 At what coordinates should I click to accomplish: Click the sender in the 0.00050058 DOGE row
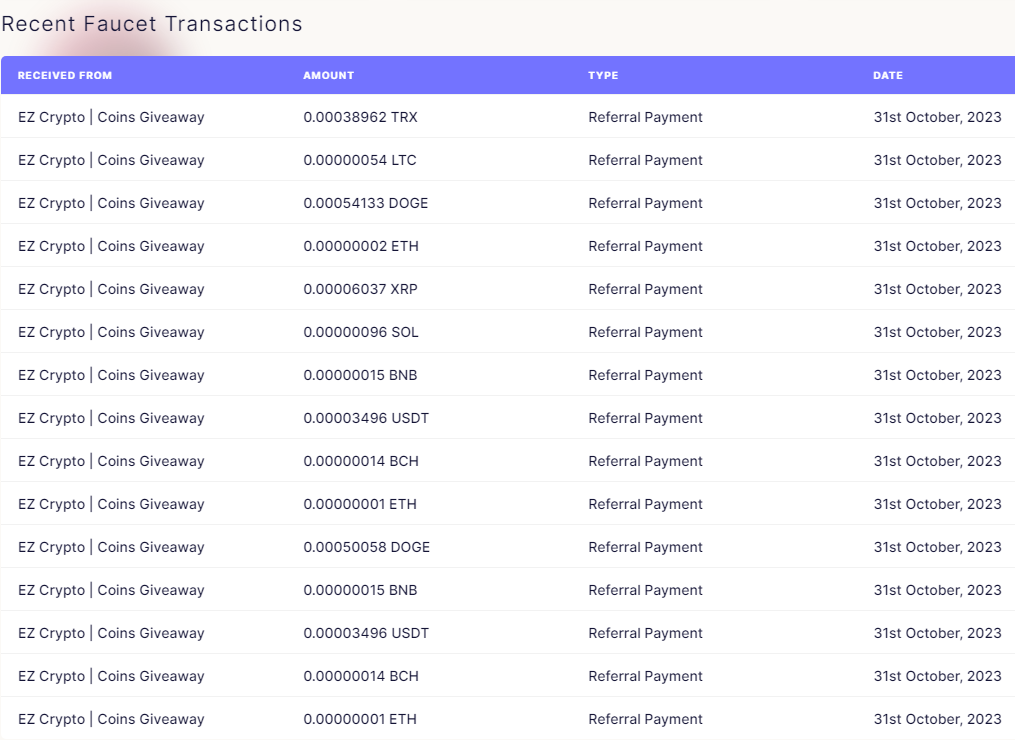pos(111,547)
